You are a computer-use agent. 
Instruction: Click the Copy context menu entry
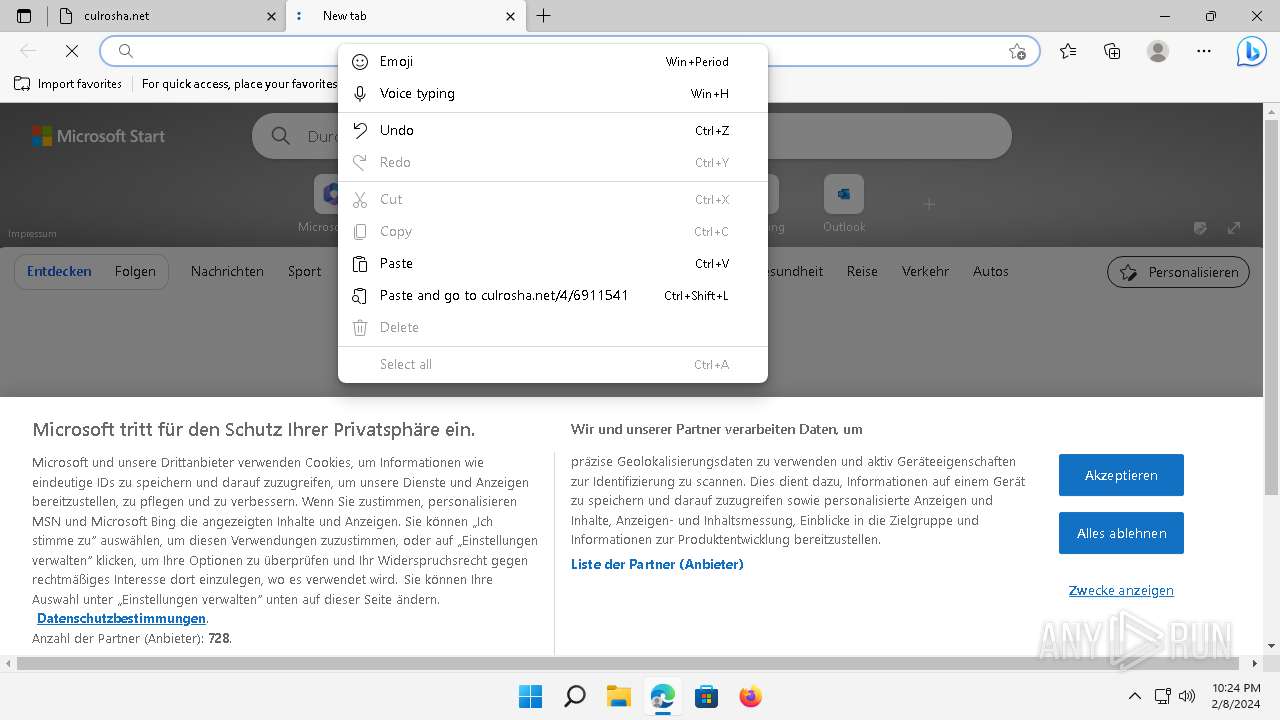pos(553,231)
